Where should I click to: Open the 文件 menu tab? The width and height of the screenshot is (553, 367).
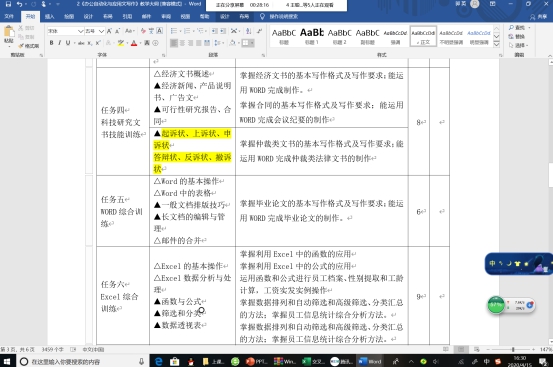point(9,17)
